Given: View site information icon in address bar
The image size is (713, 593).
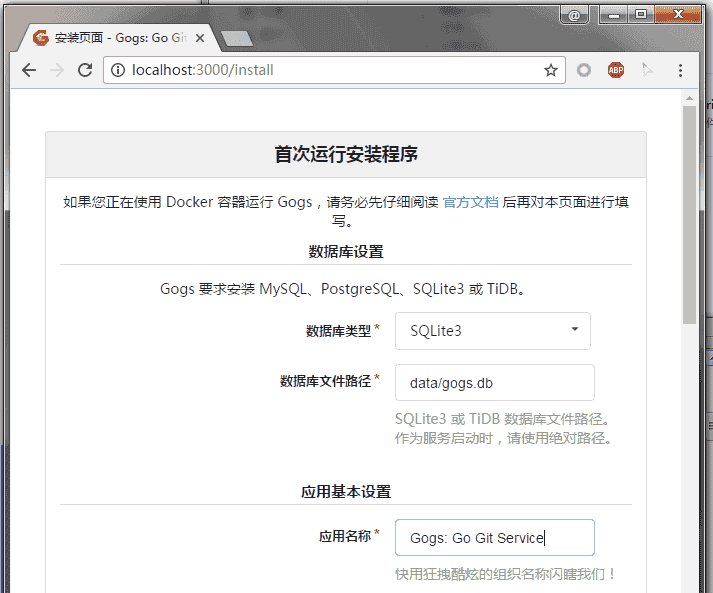Looking at the screenshot, I should click(118, 70).
